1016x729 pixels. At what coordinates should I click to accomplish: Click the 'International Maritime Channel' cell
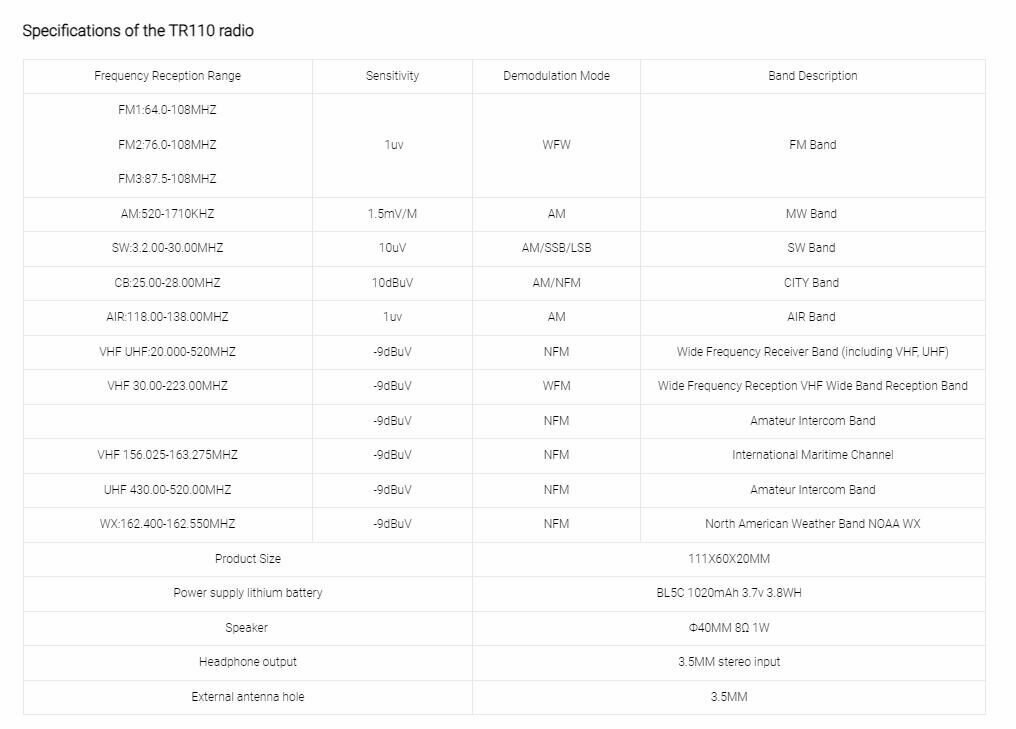[813, 455]
